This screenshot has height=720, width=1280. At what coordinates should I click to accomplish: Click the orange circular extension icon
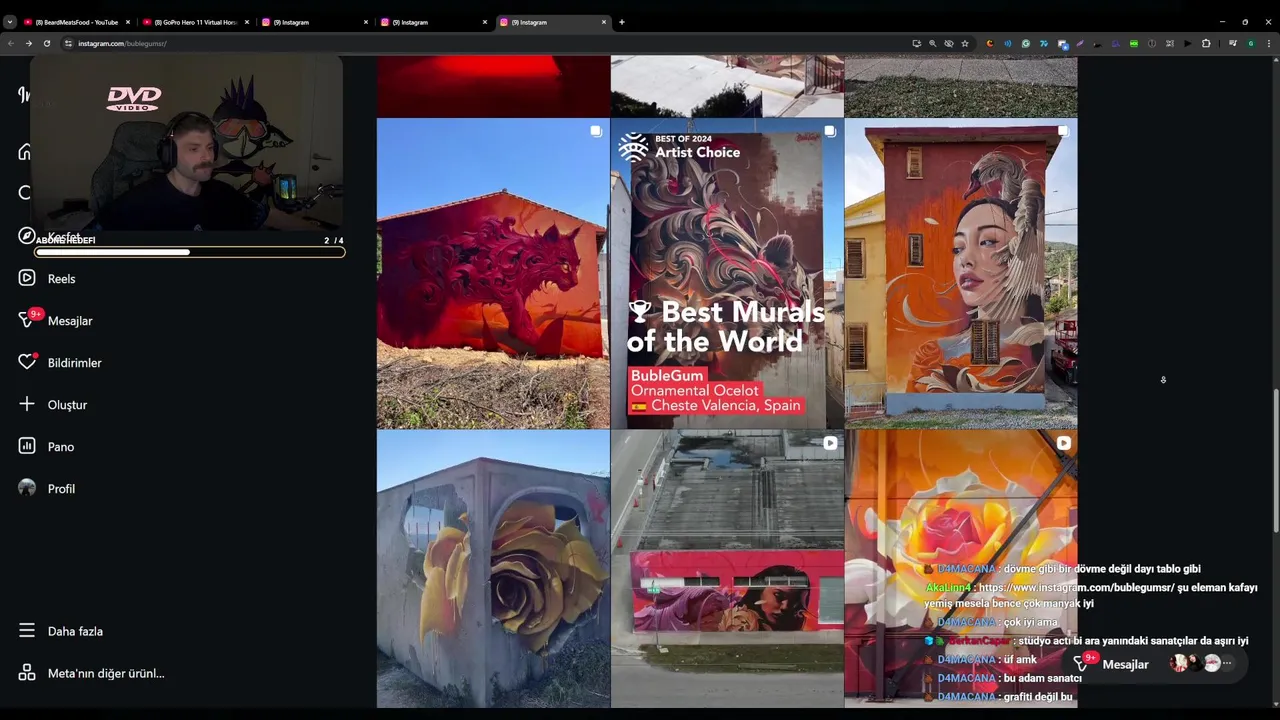(990, 43)
